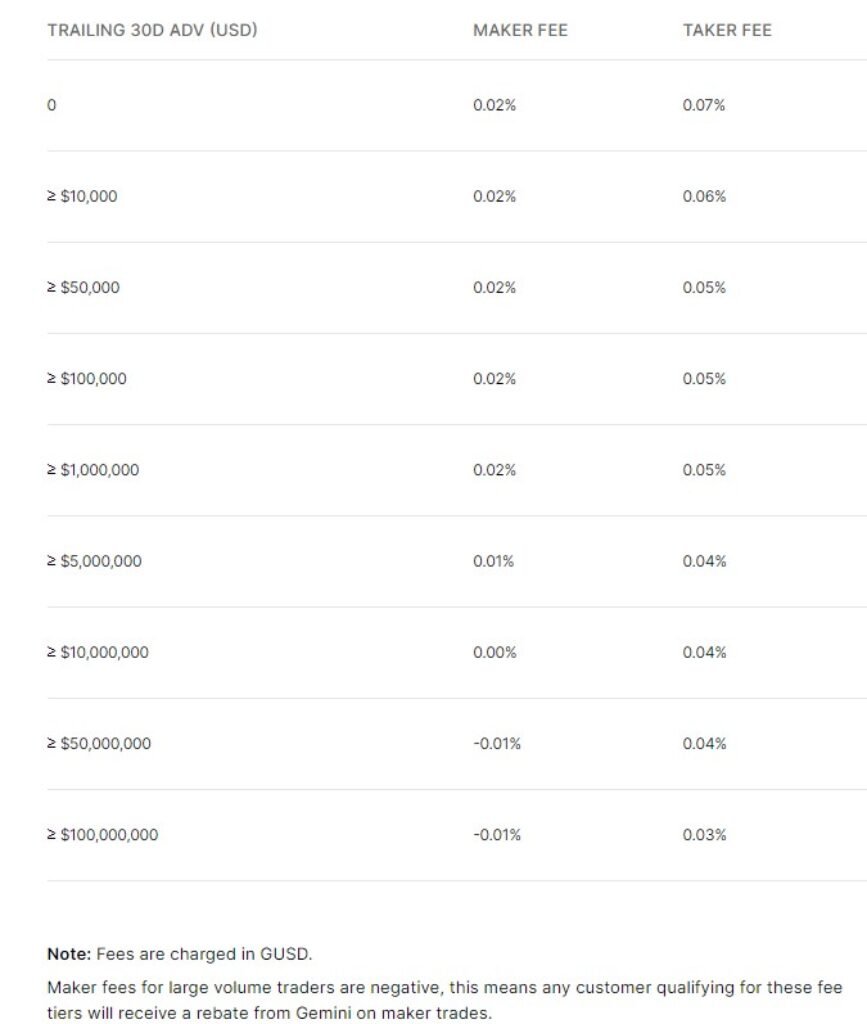Screen dimensions: 867x1024
Task: Click the MAKER FEE column header
Action: (520, 30)
